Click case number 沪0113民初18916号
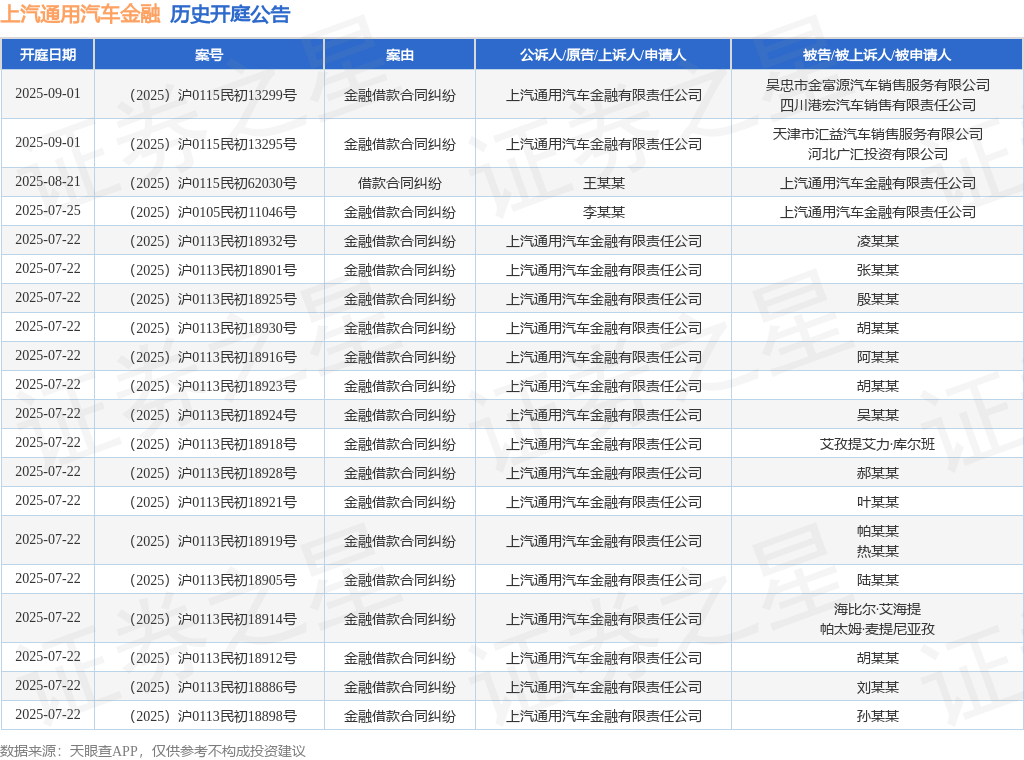 [213, 357]
